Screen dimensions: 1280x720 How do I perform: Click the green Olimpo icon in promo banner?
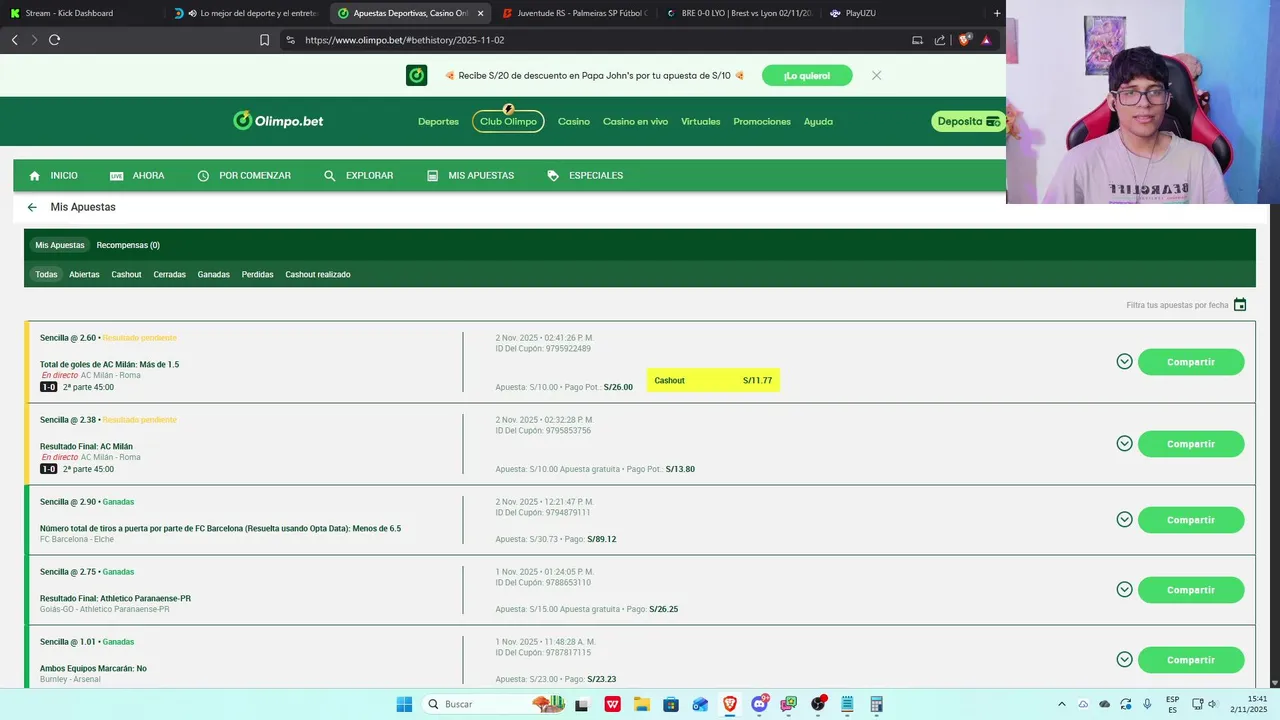coord(417,75)
